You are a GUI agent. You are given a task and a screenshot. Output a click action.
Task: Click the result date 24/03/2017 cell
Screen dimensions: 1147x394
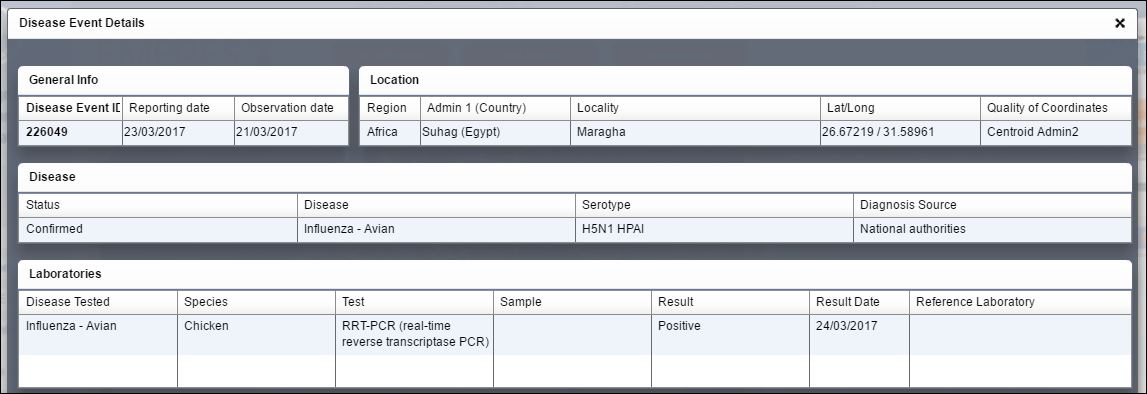point(860,335)
